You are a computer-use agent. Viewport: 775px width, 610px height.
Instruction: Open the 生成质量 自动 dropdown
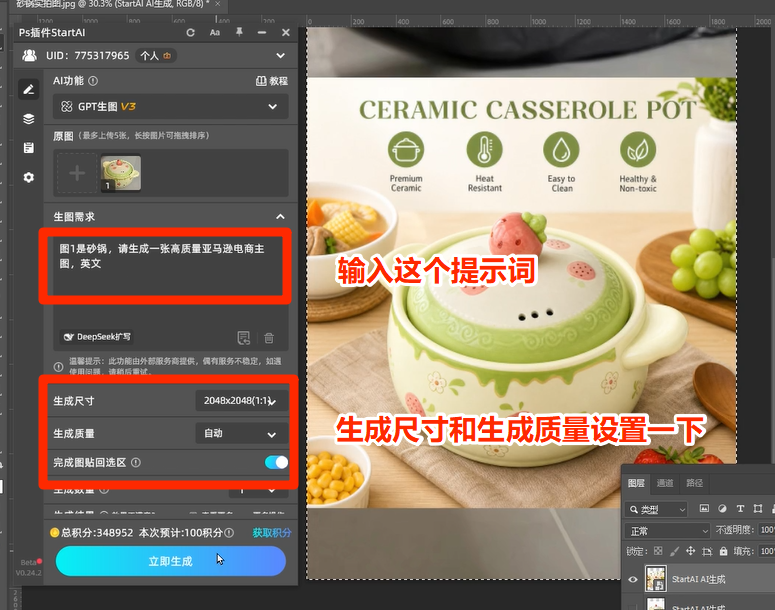point(242,434)
